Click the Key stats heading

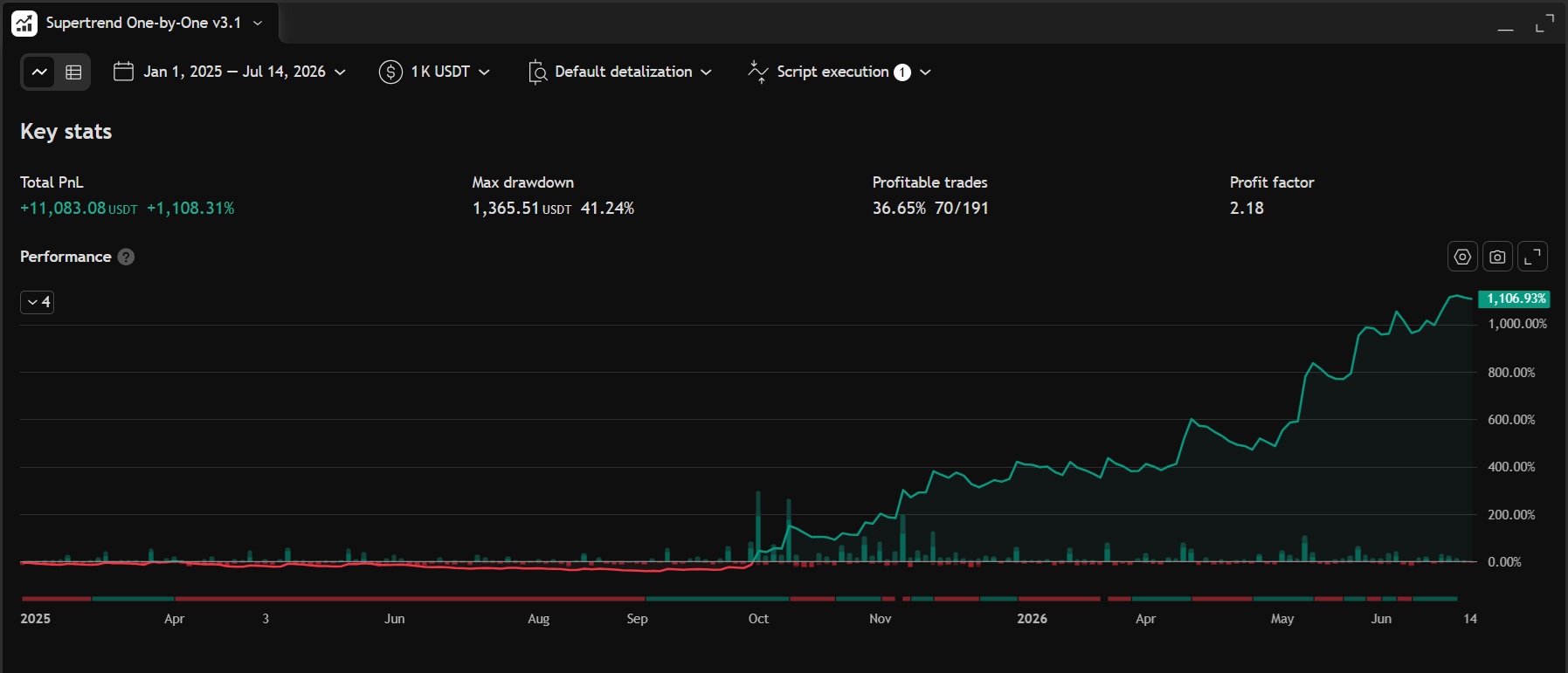coord(66,132)
